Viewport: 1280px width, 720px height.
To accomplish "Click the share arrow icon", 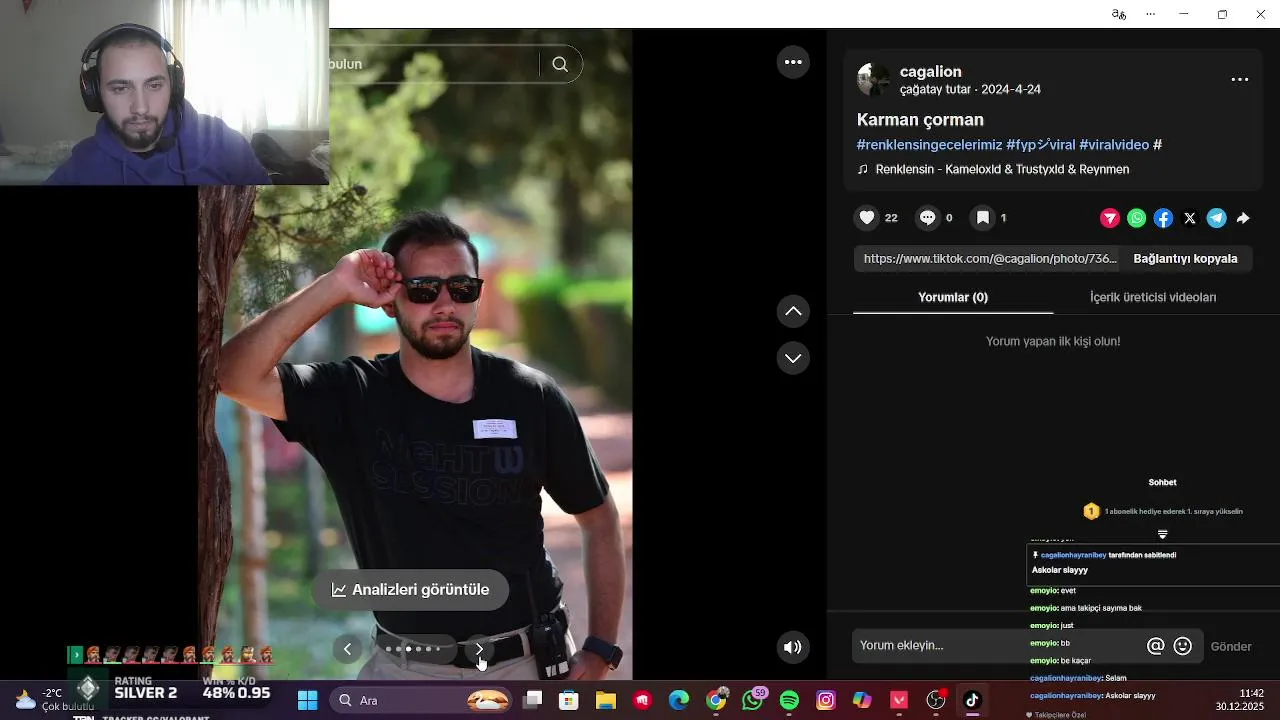I will click(1243, 218).
